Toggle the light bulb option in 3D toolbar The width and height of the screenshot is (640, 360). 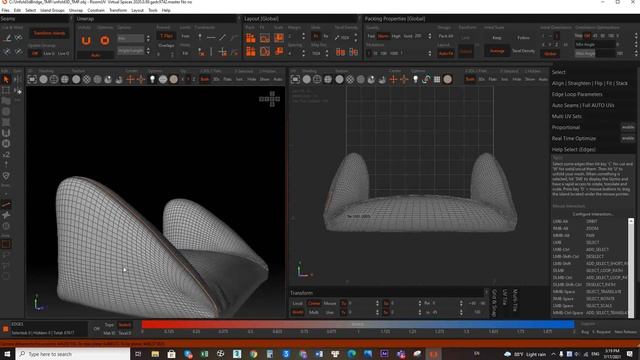152,79
